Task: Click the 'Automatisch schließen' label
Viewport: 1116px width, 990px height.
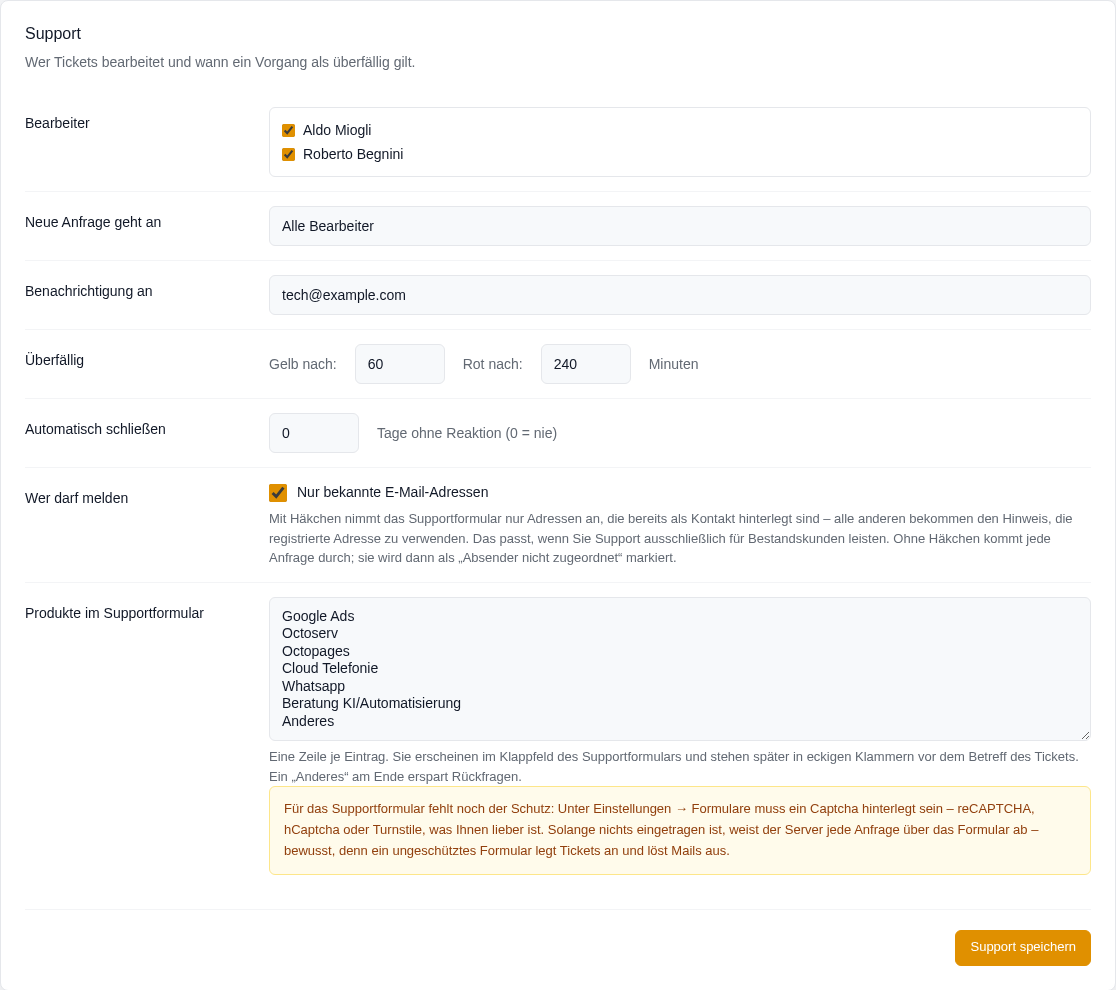Action: (x=95, y=429)
